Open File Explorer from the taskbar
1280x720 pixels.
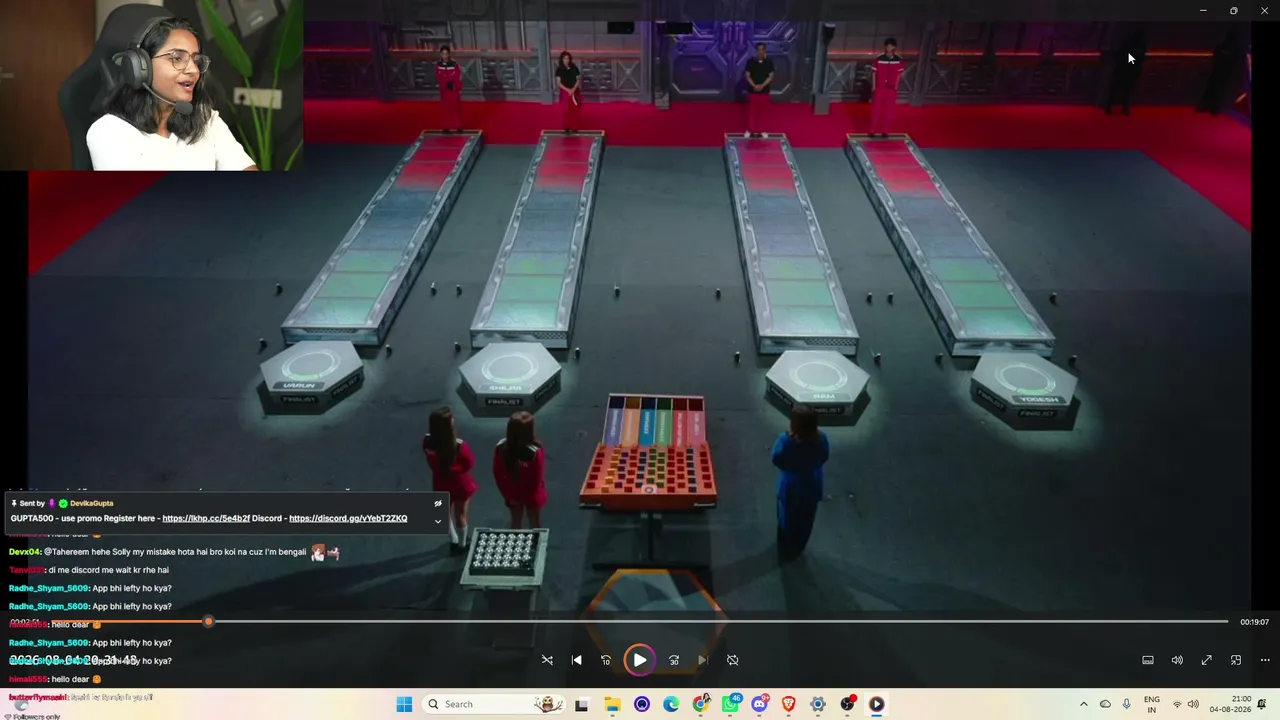point(612,704)
